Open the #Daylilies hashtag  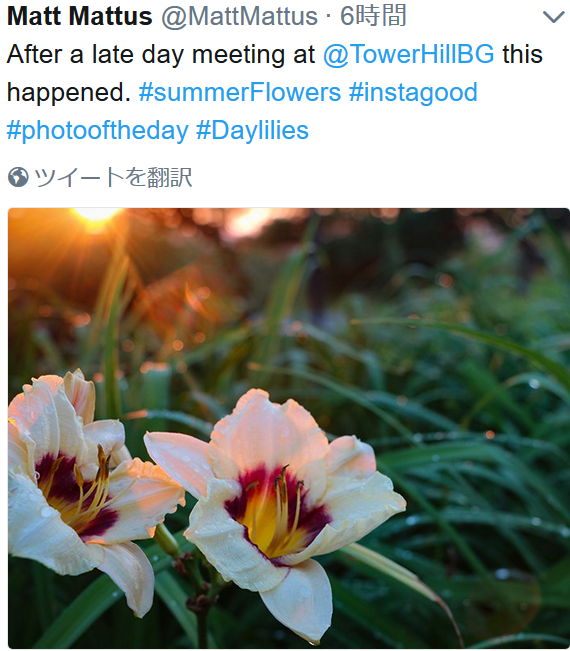[x=252, y=130]
